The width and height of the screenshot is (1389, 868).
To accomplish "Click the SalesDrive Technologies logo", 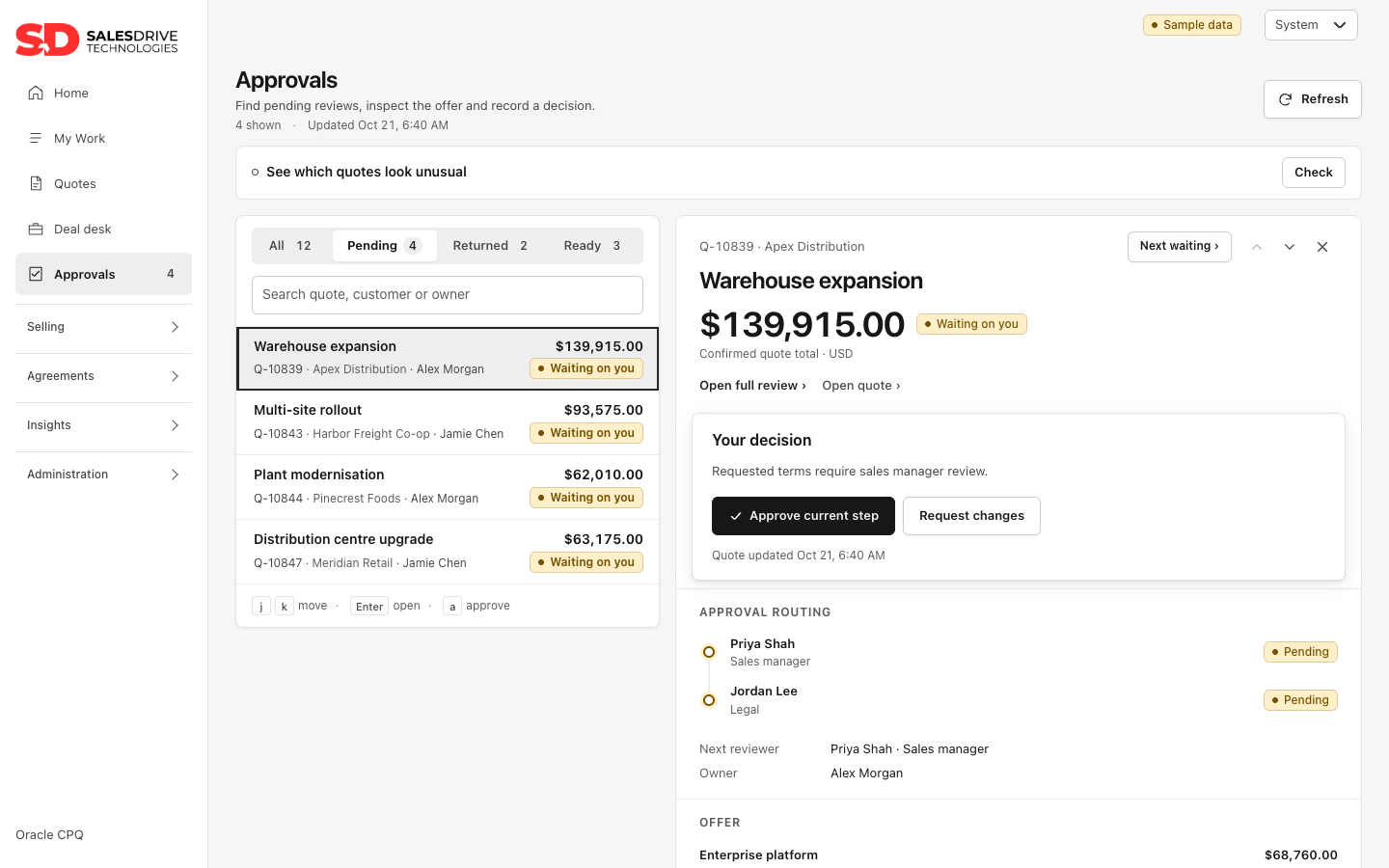I will coord(96,40).
